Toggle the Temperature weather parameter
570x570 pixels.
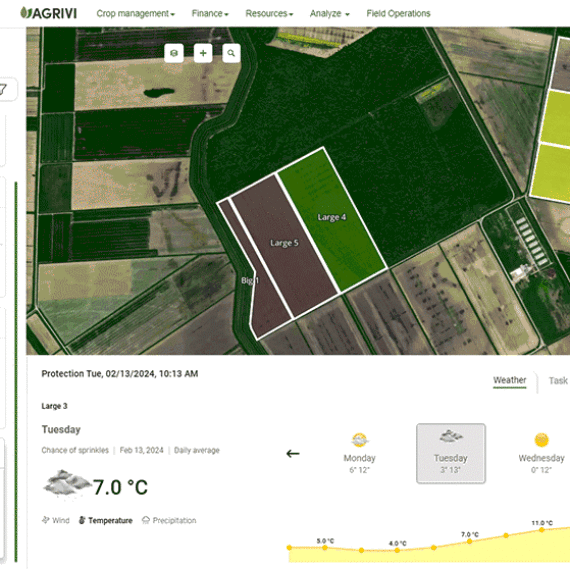tap(105, 520)
